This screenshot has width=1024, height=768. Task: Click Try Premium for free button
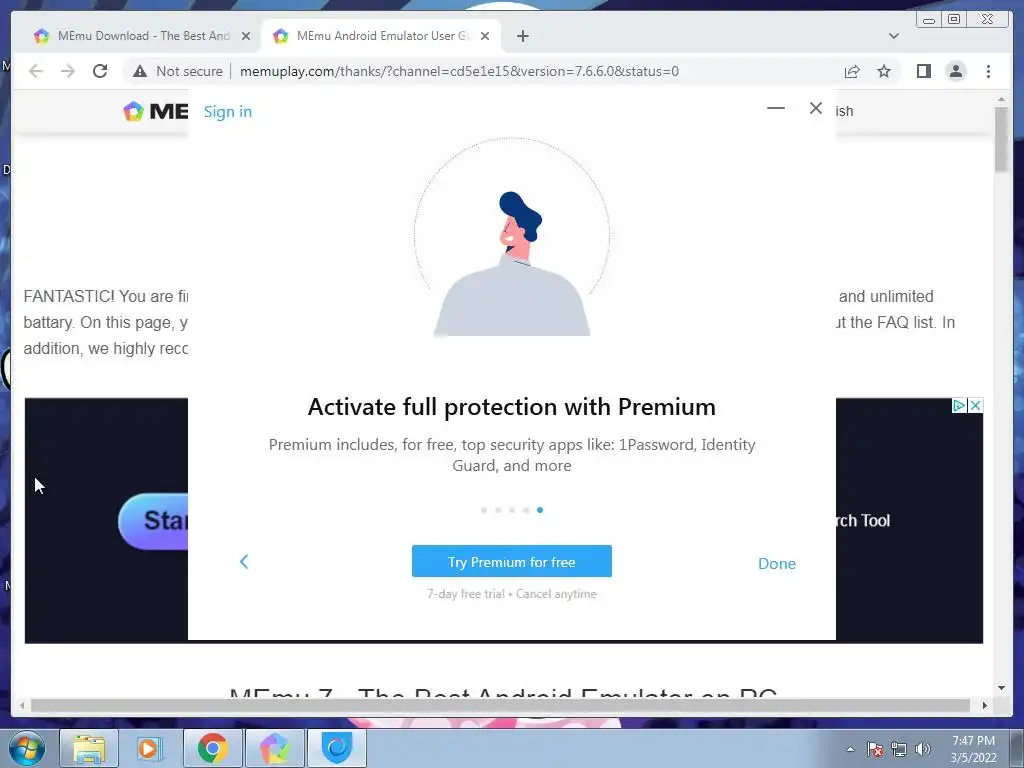[511, 561]
